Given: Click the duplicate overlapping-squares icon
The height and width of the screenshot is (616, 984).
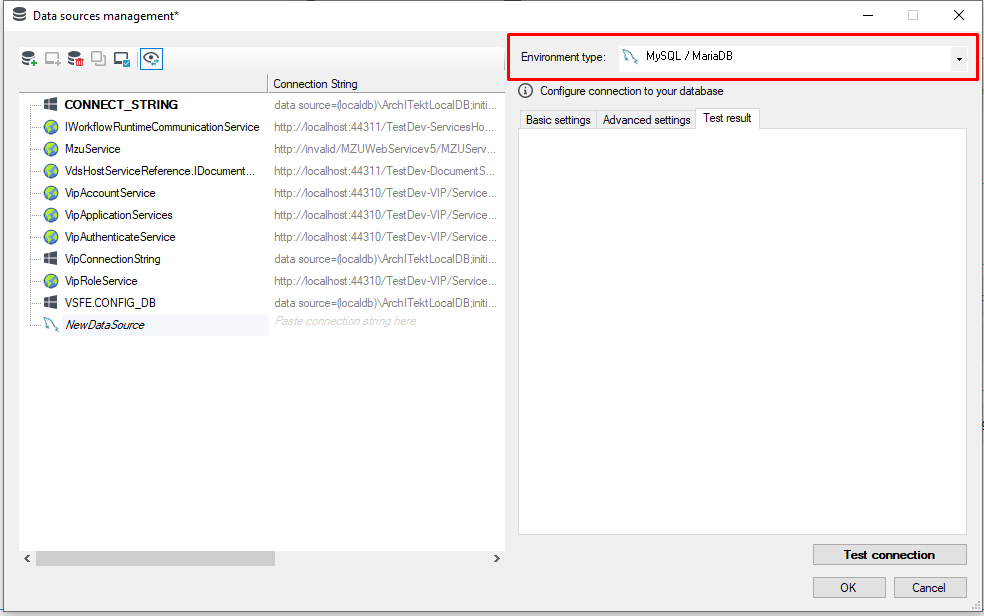Looking at the screenshot, I should tap(99, 59).
